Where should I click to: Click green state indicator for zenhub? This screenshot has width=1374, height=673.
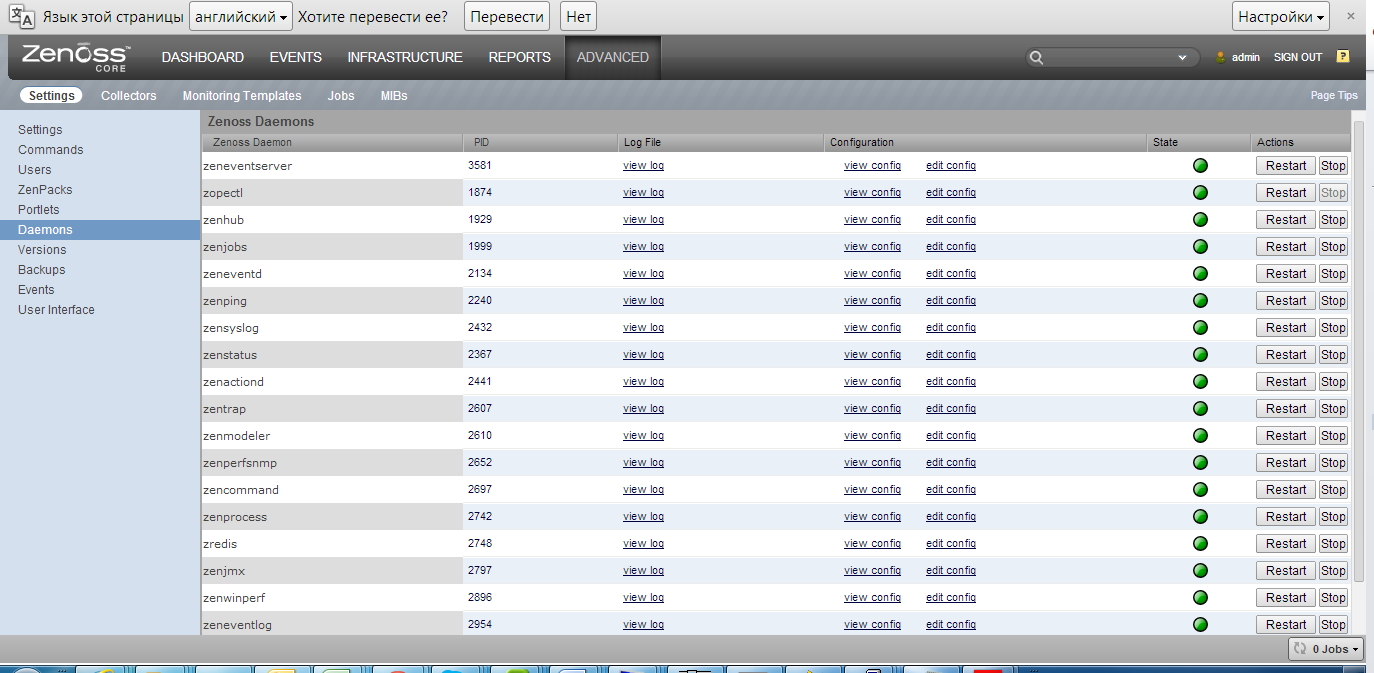tap(1200, 220)
